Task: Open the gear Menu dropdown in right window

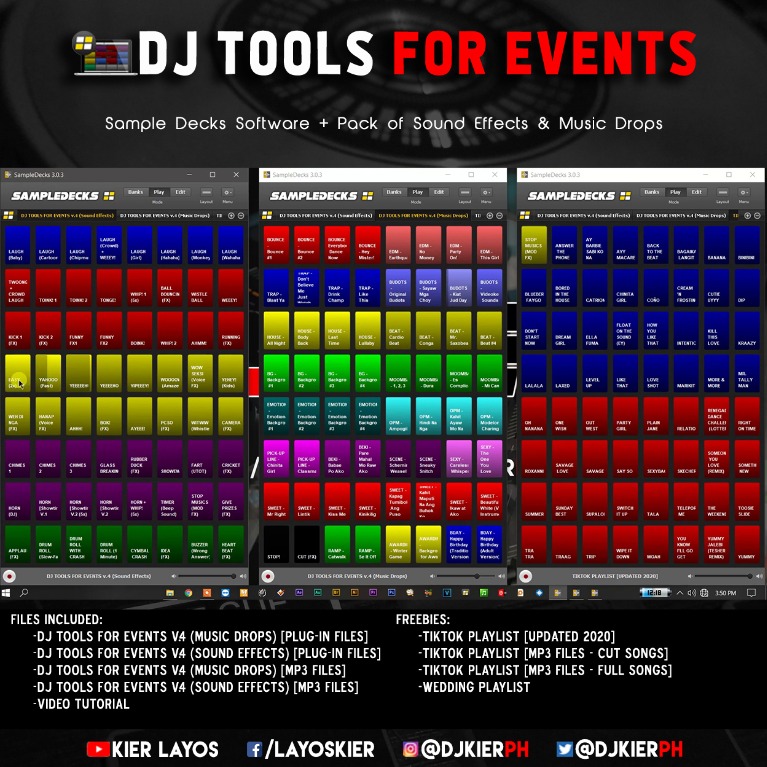Action: (744, 193)
